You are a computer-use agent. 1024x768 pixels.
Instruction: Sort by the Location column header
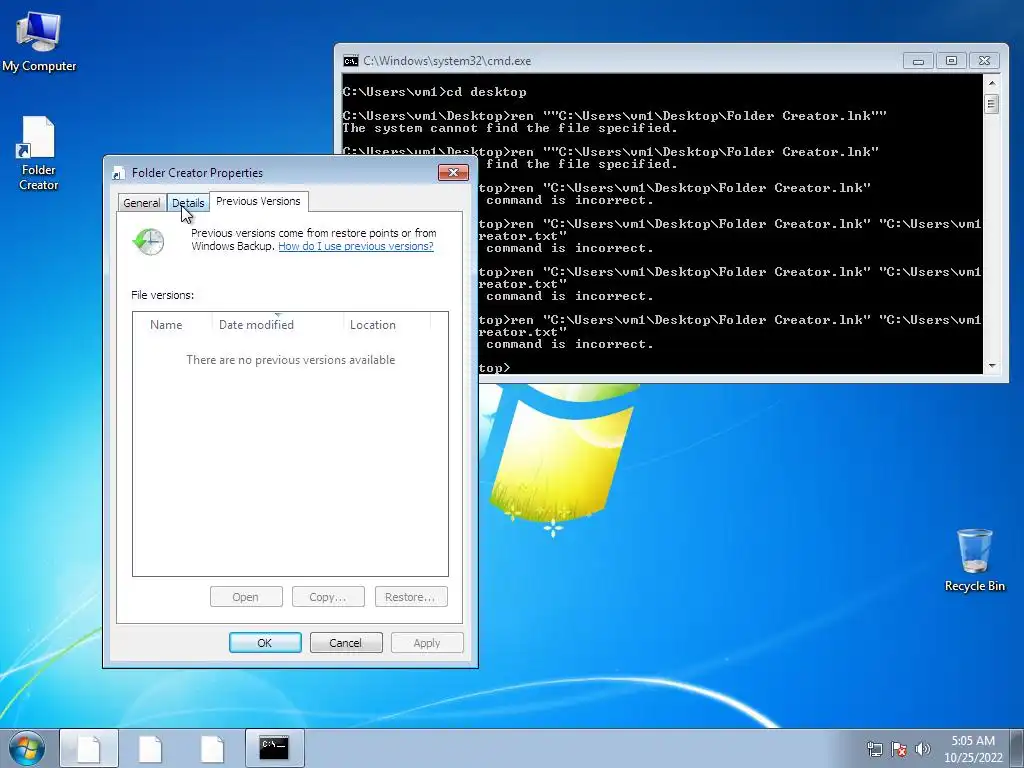387,325
